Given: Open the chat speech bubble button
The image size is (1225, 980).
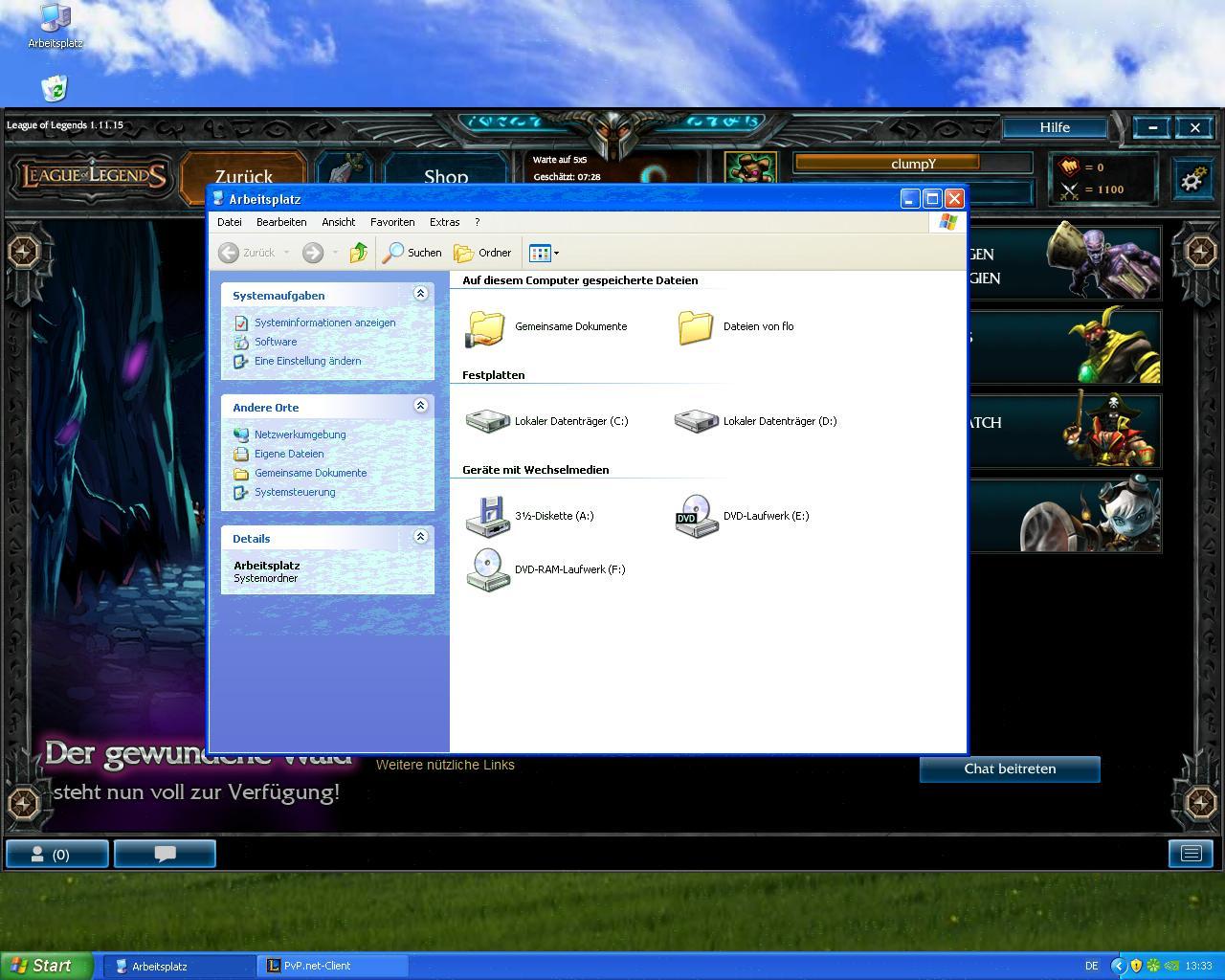Looking at the screenshot, I should pos(165,854).
